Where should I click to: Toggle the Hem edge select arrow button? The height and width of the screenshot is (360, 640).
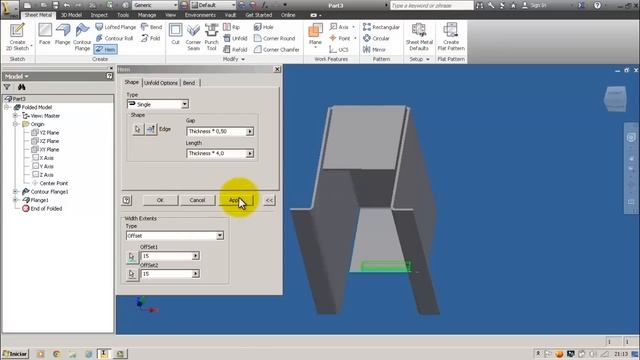[x=138, y=129]
